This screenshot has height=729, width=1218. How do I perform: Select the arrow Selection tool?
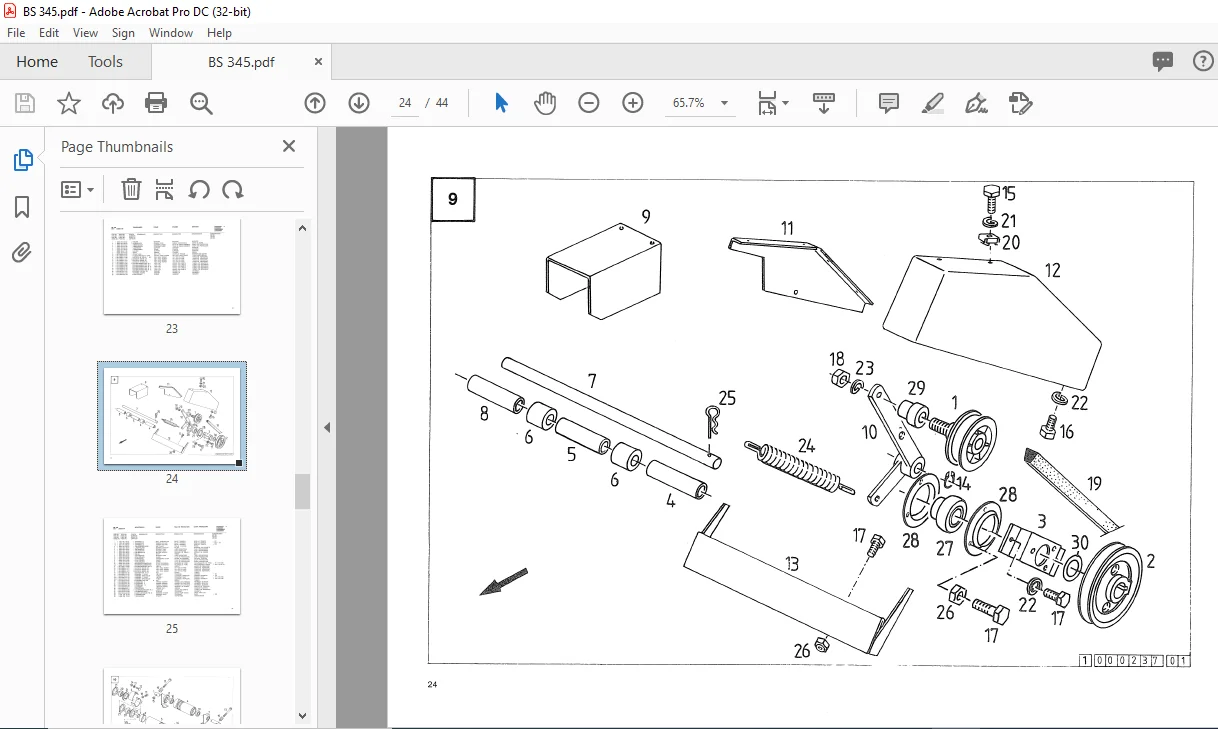pos(502,103)
